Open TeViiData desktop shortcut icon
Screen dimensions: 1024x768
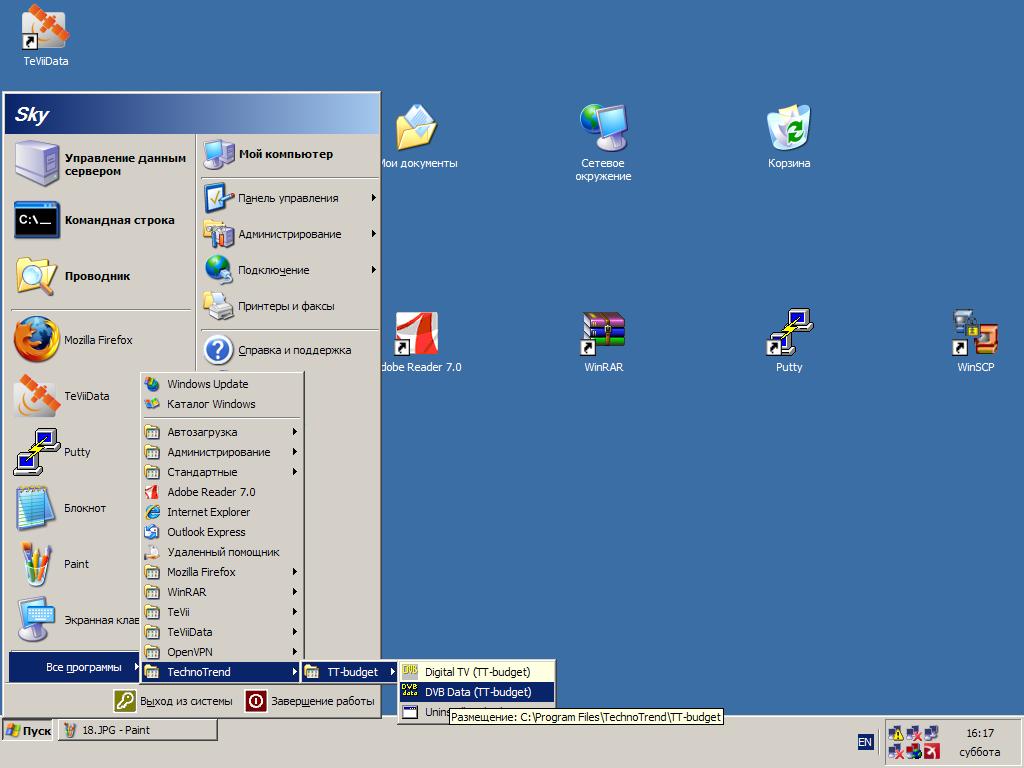46,36
